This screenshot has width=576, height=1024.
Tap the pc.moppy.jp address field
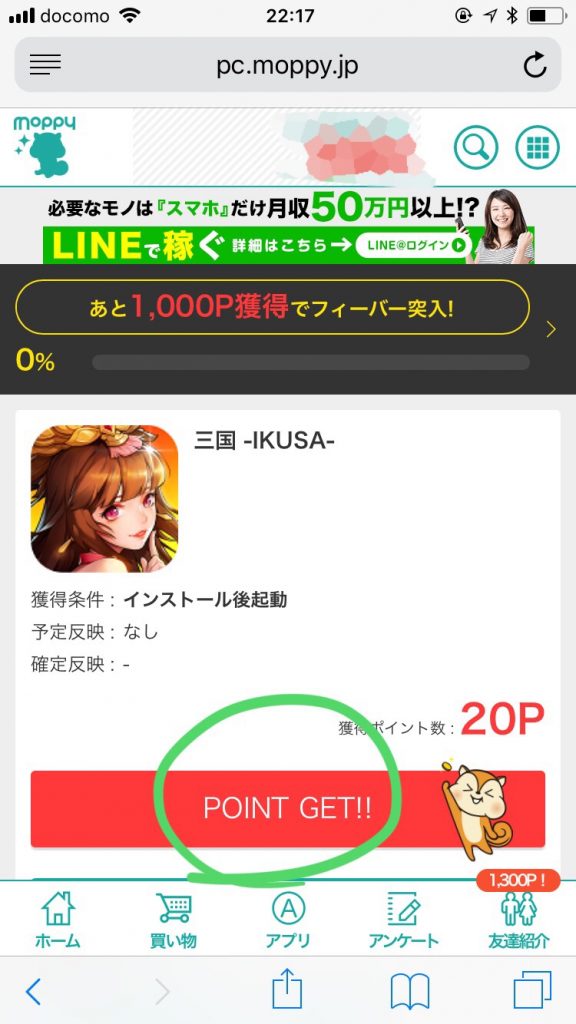(287, 65)
